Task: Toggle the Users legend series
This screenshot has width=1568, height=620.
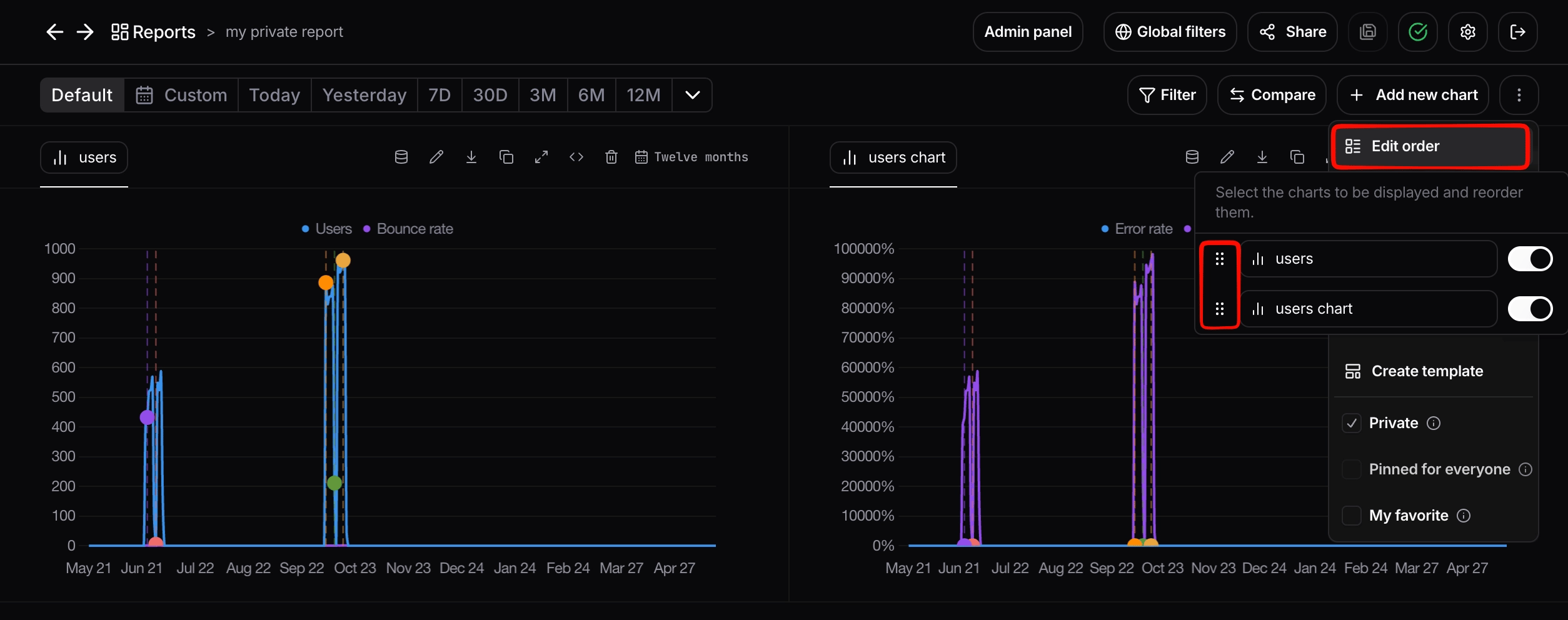Action: point(326,229)
